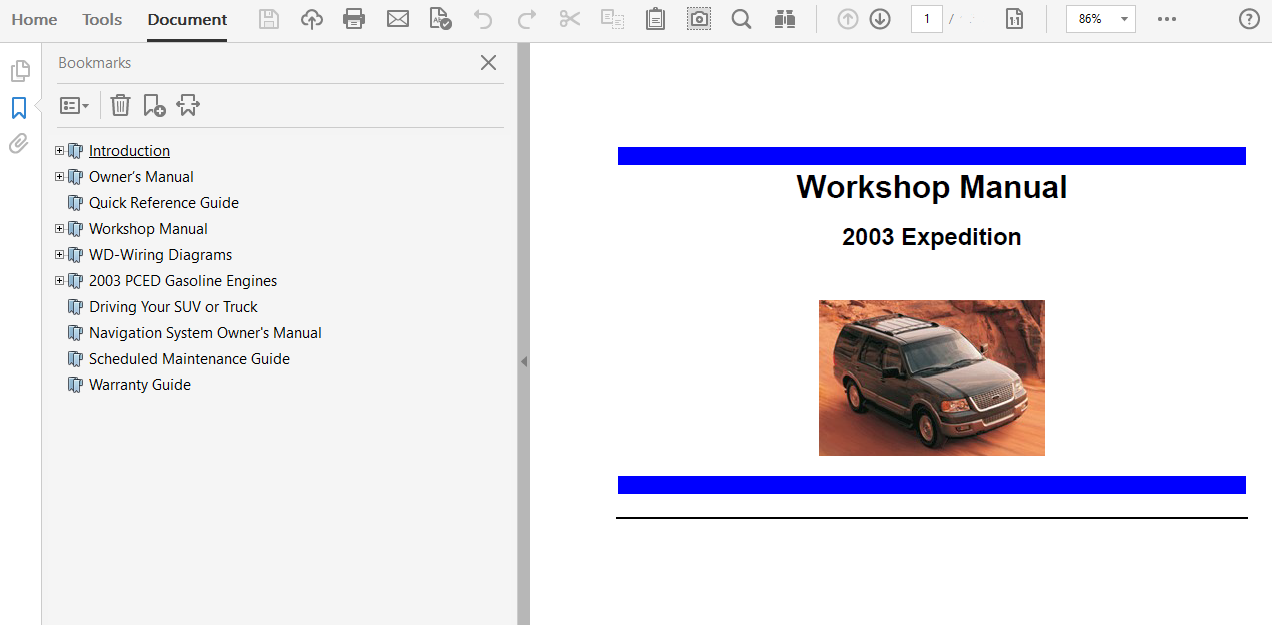Click the snapshot camera tool
1272x625 pixels.
(x=699, y=19)
